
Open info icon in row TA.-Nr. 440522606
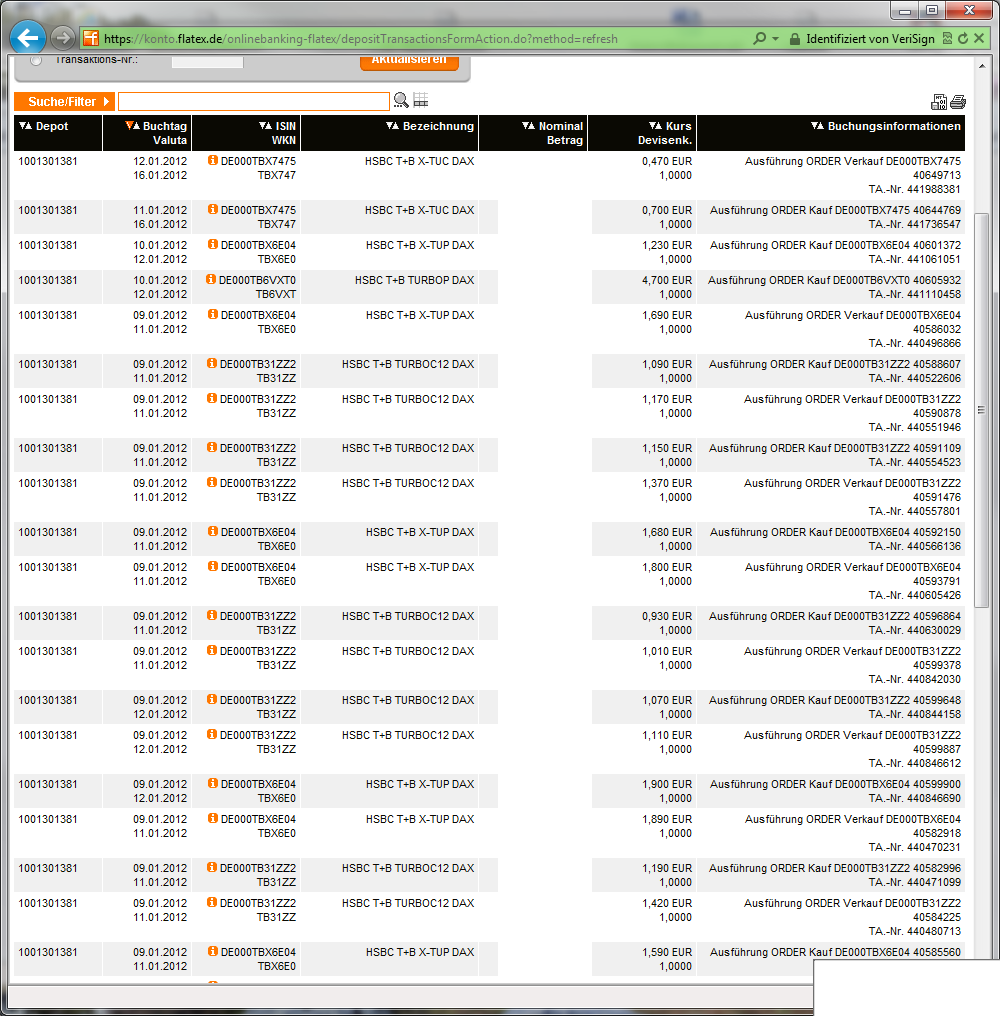tap(212, 364)
